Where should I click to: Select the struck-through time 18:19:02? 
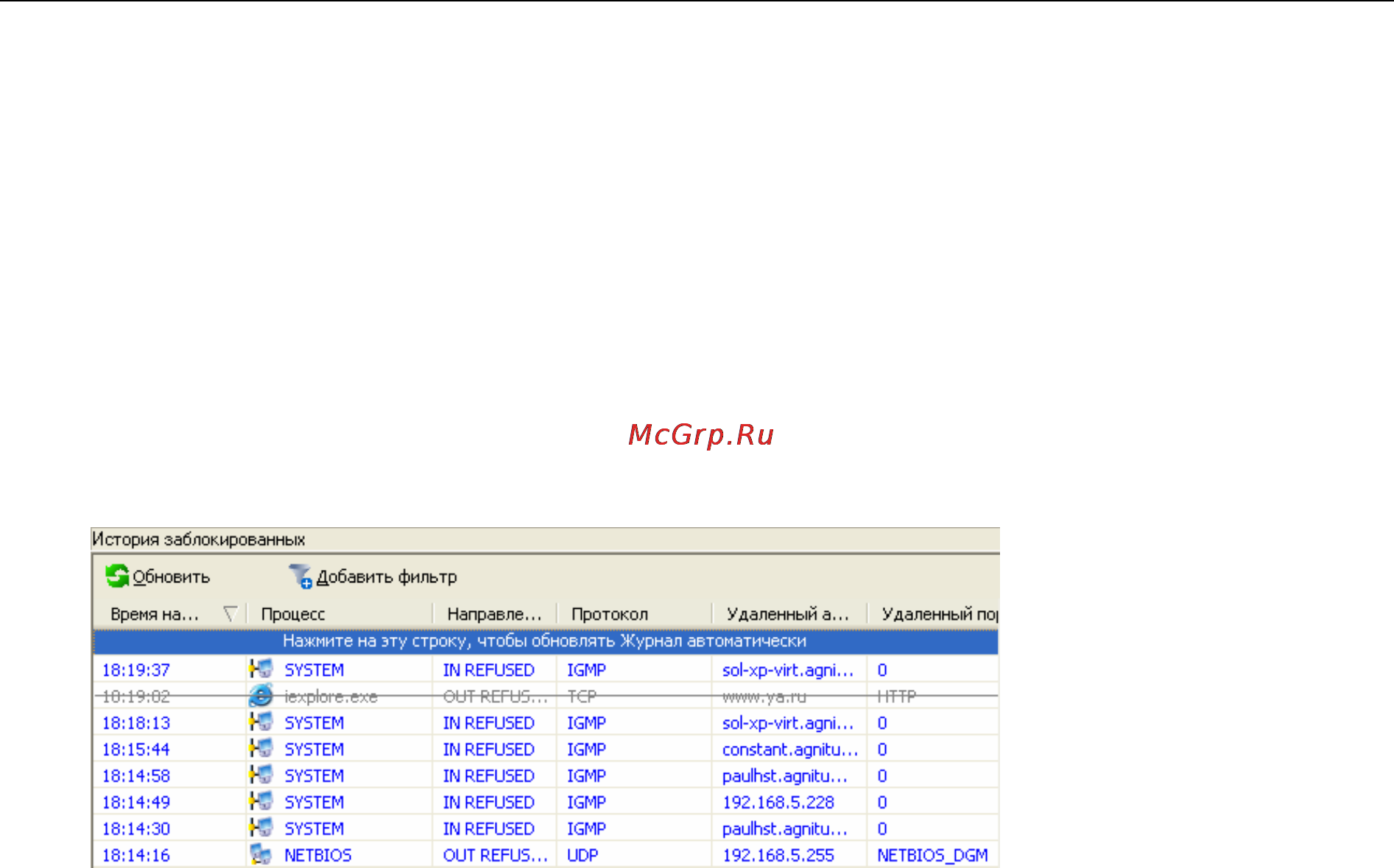pyautogui.click(x=136, y=696)
